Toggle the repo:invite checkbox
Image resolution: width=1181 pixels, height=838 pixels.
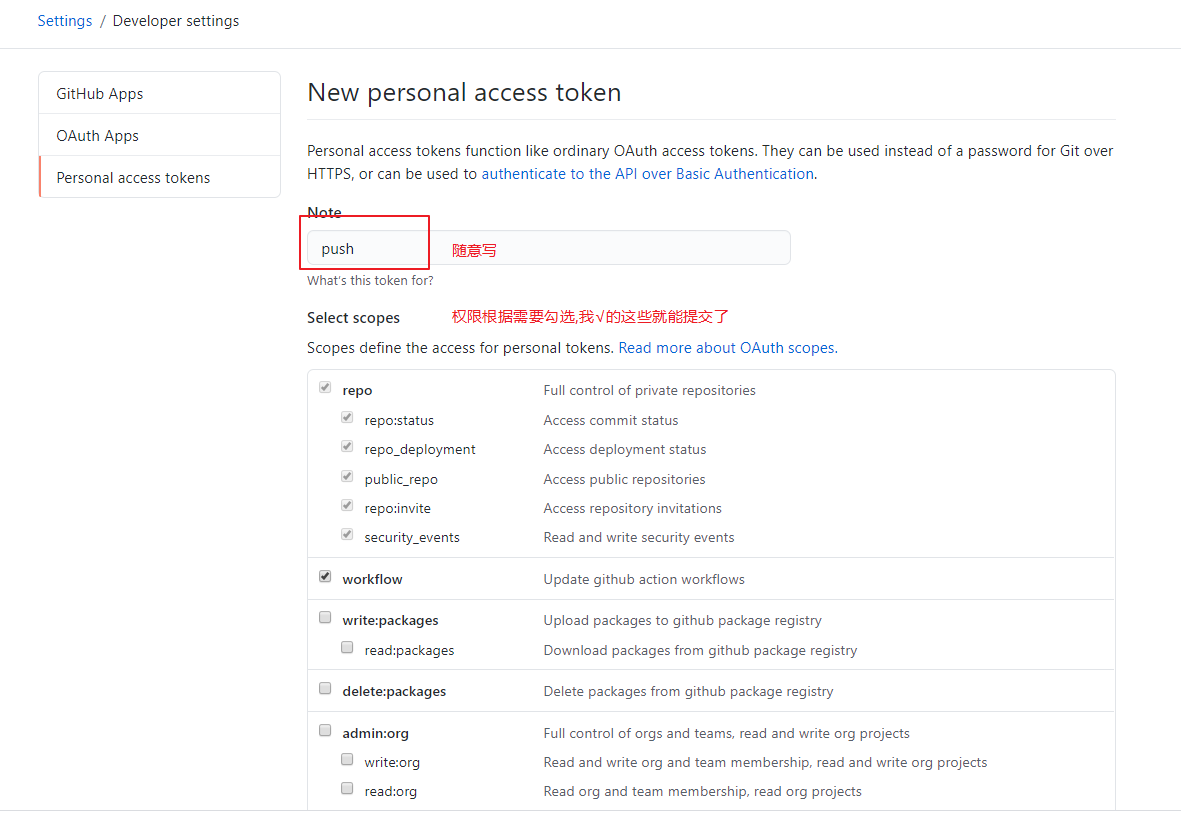pyautogui.click(x=347, y=506)
